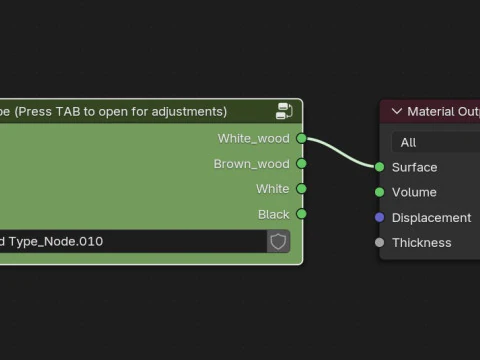Click the Black output socket
Image resolution: width=480 pixels, height=360 pixels.
[x=301, y=214]
